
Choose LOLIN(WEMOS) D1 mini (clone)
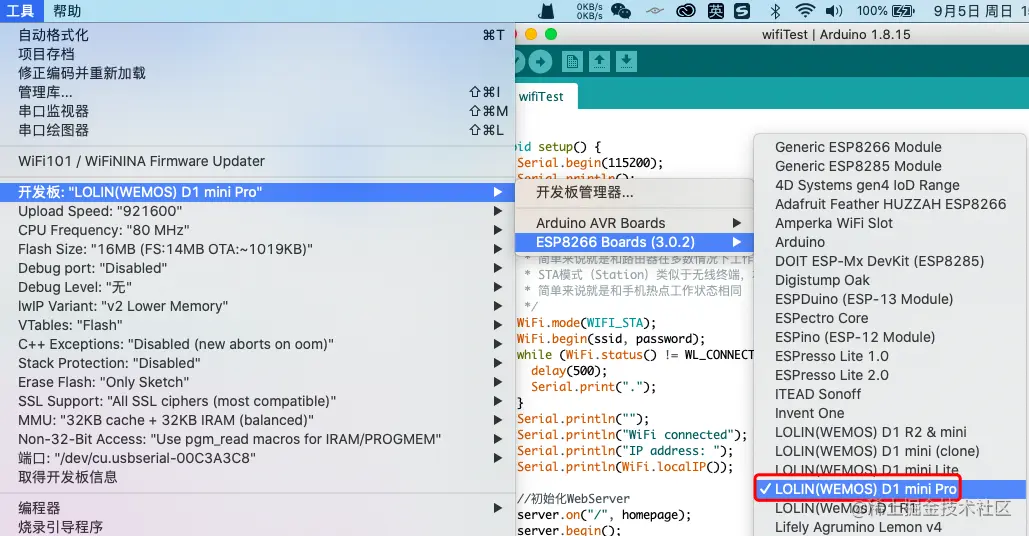pyautogui.click(x=890, y=451)
